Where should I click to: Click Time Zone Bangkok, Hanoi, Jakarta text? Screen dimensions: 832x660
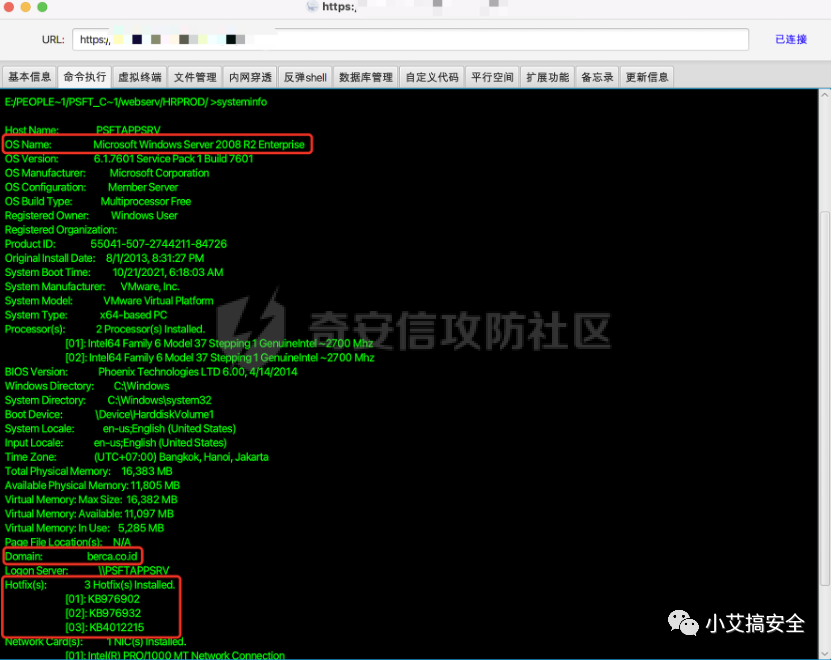tap(181, 457)
